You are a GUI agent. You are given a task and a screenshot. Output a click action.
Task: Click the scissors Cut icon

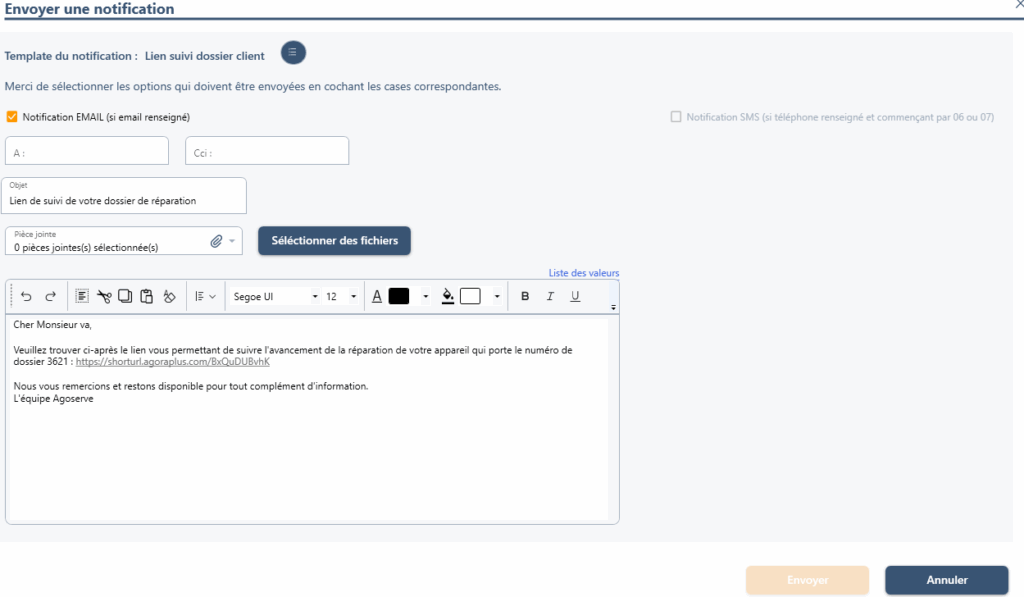[104, 296]
